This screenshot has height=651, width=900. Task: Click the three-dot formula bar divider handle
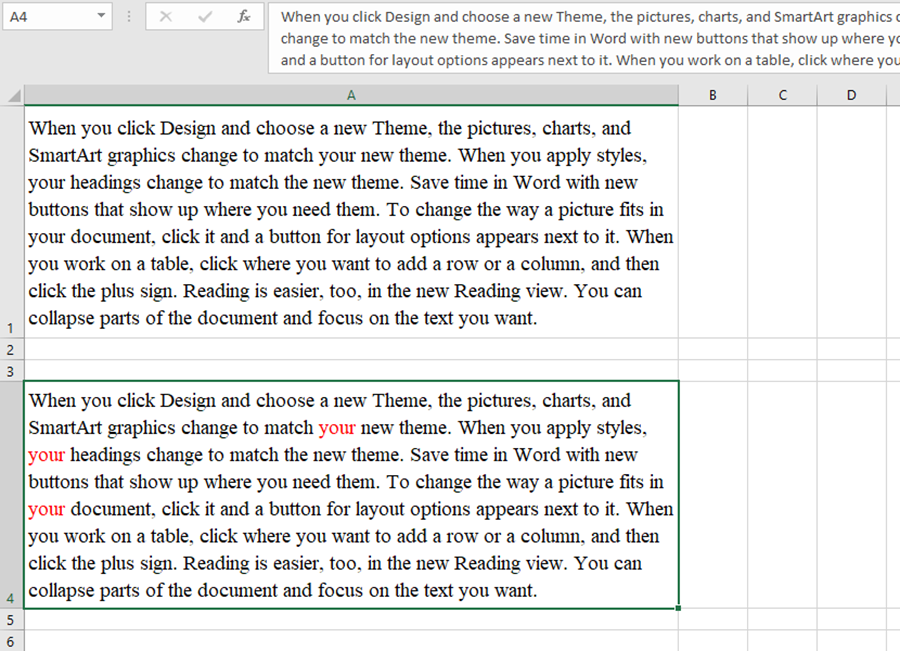129,17
